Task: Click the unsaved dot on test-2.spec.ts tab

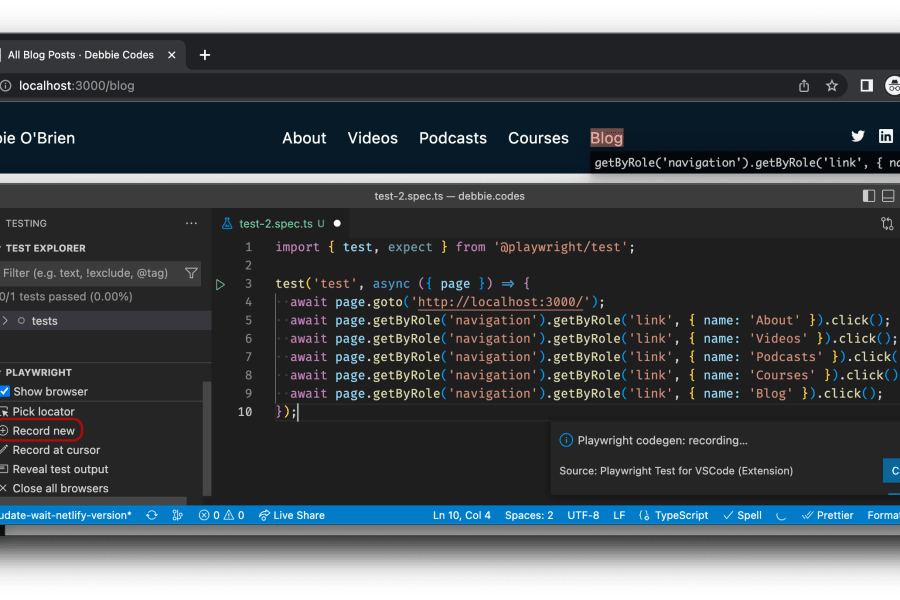Action: 337,223
